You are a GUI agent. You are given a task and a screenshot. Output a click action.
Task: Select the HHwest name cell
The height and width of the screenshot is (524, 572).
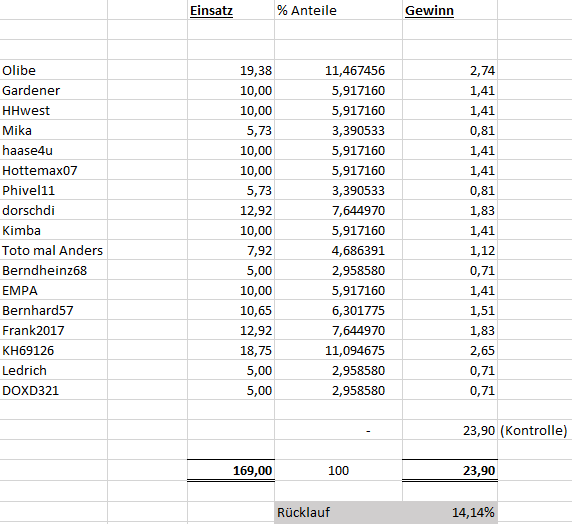(x=54, y=110)
